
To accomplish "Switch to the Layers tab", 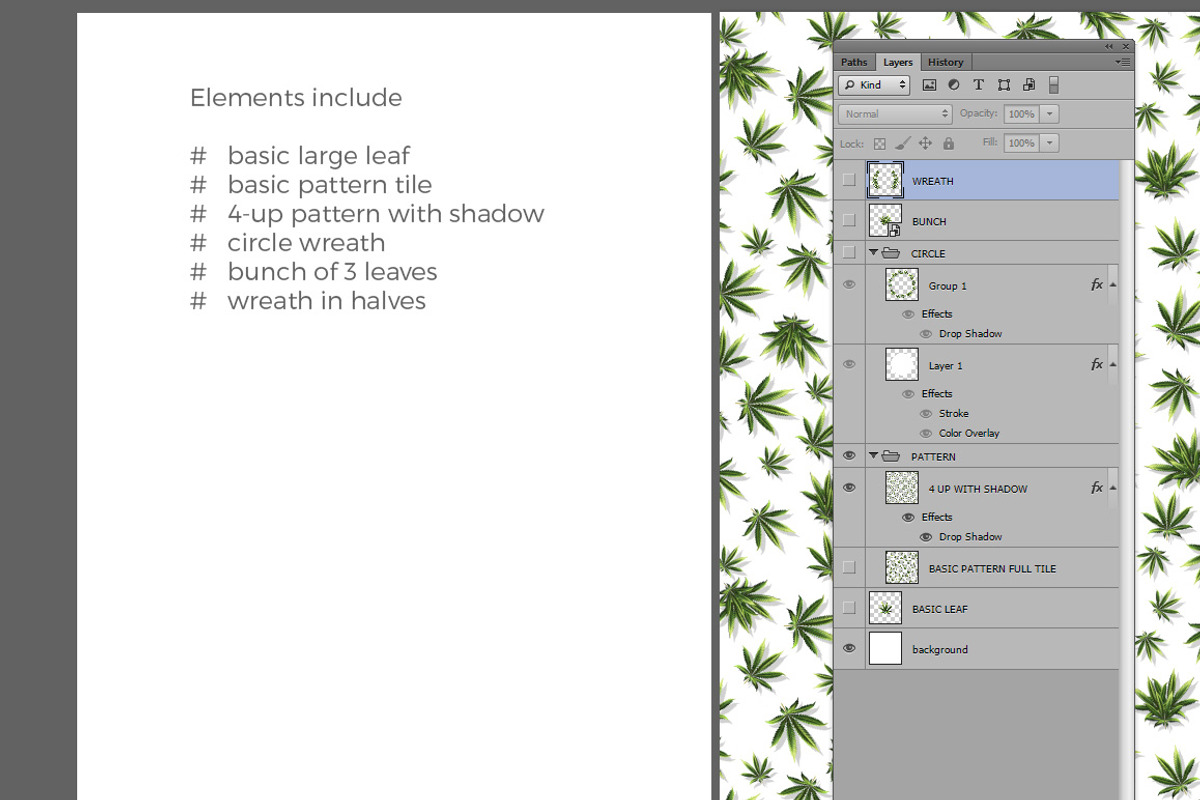I will pos(898,62).
